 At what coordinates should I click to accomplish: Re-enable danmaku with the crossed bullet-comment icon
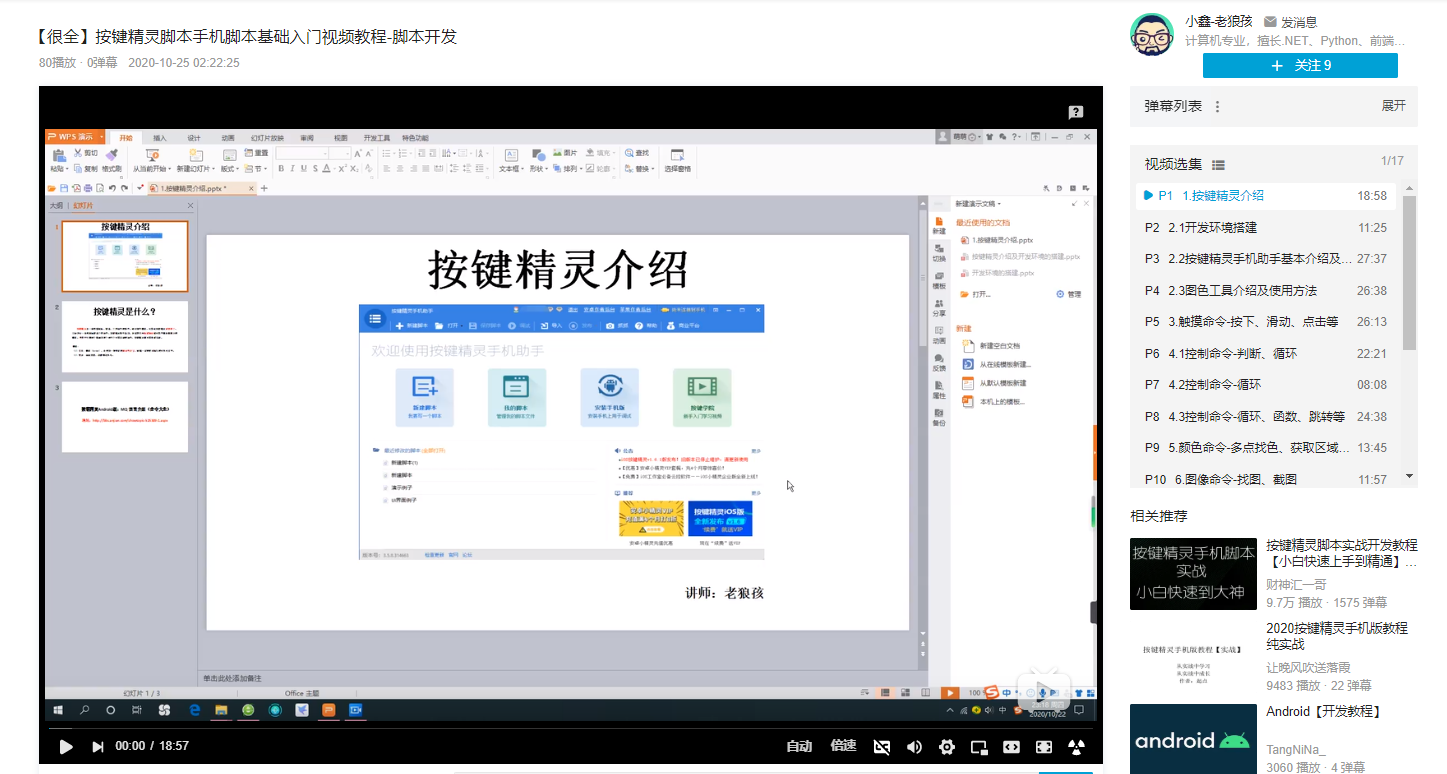pyautogui.click(x=882, y=747)
